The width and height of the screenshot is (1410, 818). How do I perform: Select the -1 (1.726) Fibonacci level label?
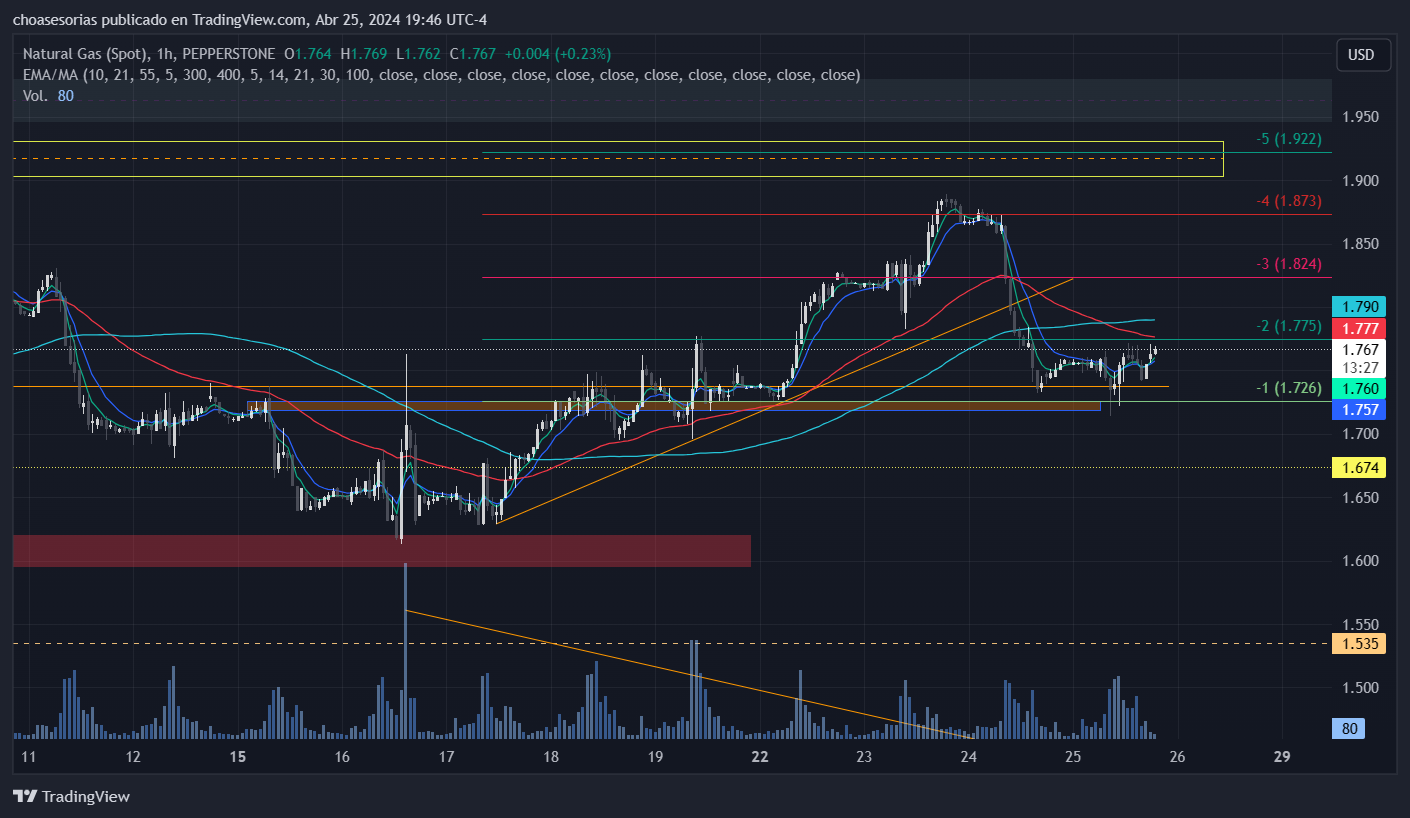tap(1289, 388)
